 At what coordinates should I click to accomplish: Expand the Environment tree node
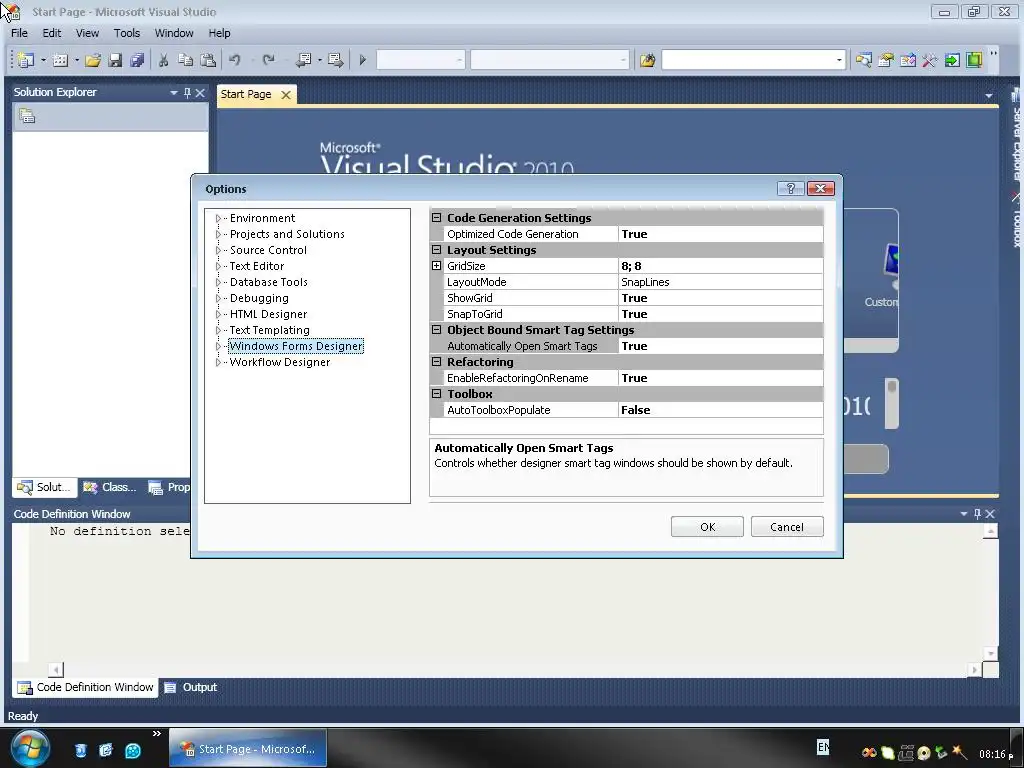[218, 218]
